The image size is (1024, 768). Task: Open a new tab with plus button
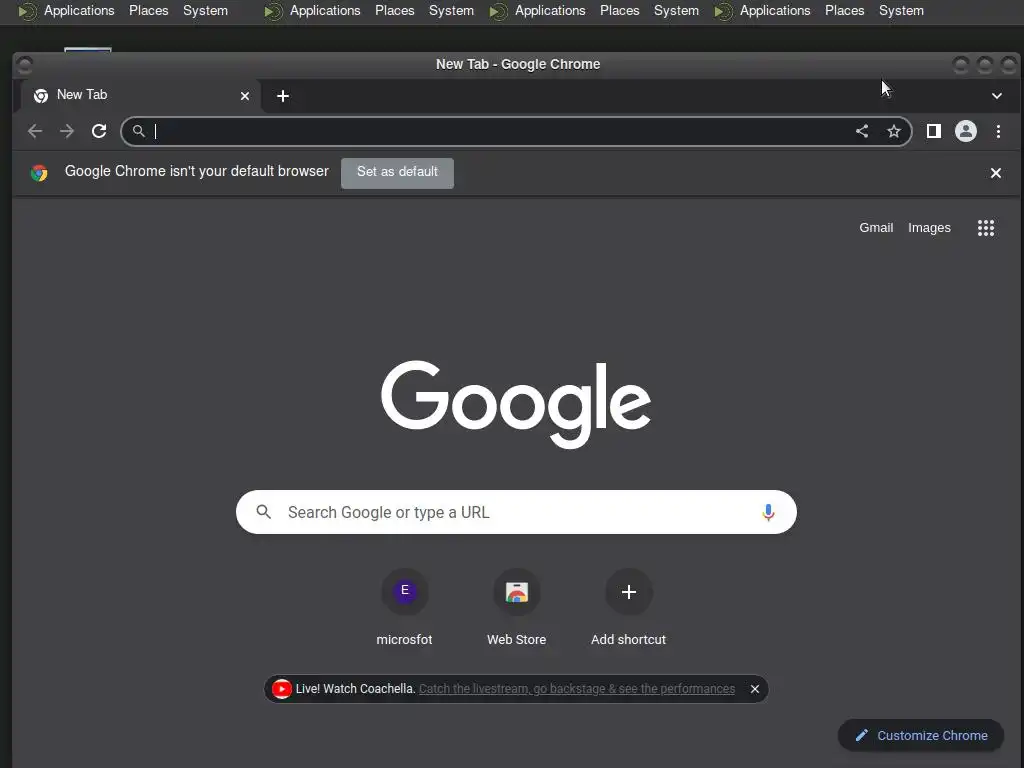(x=283, y=96)
